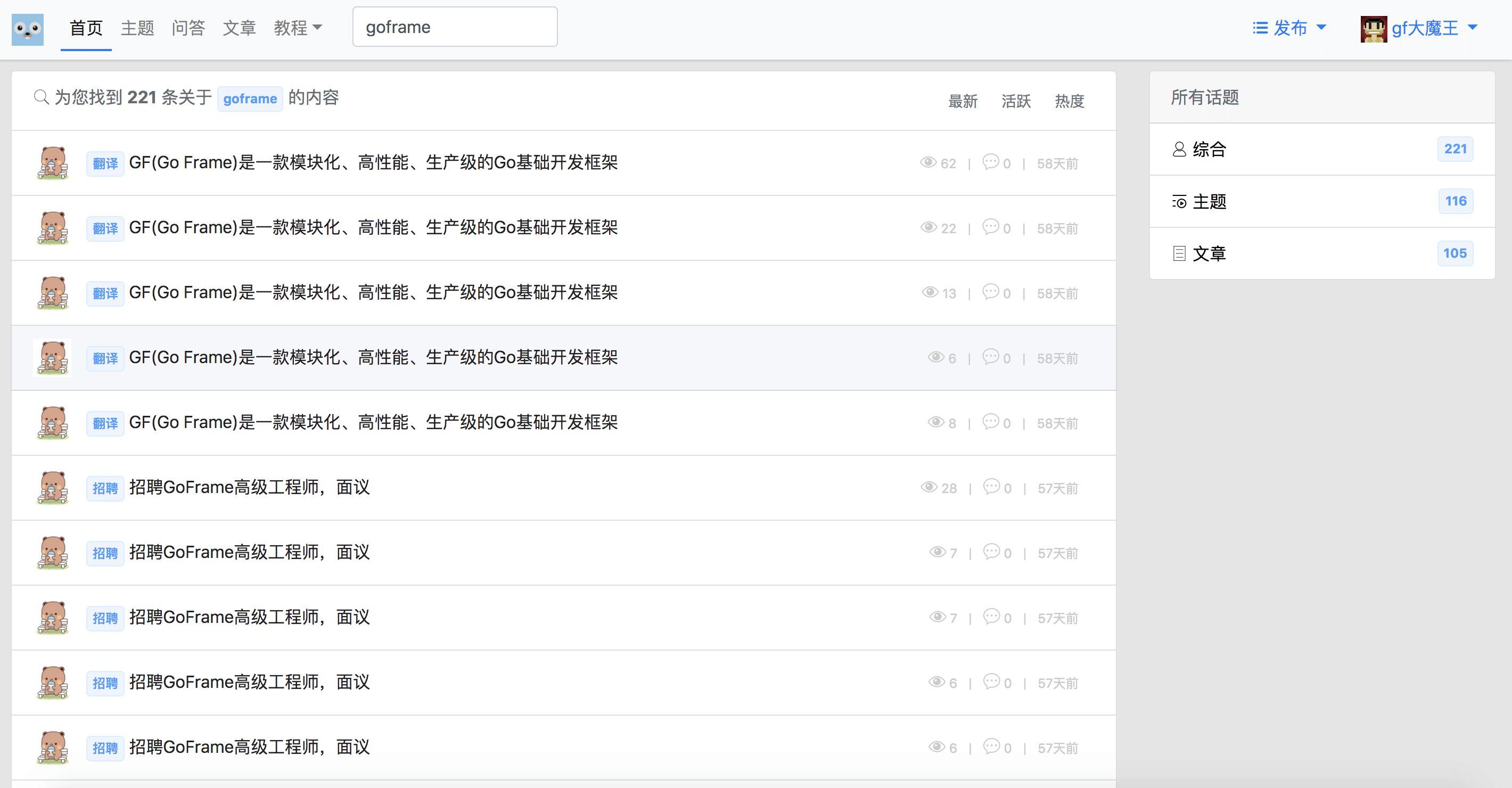This screenshot has height=788, width=1512.
Task: Click the goframe keyword tag
Action: point(250,98)
